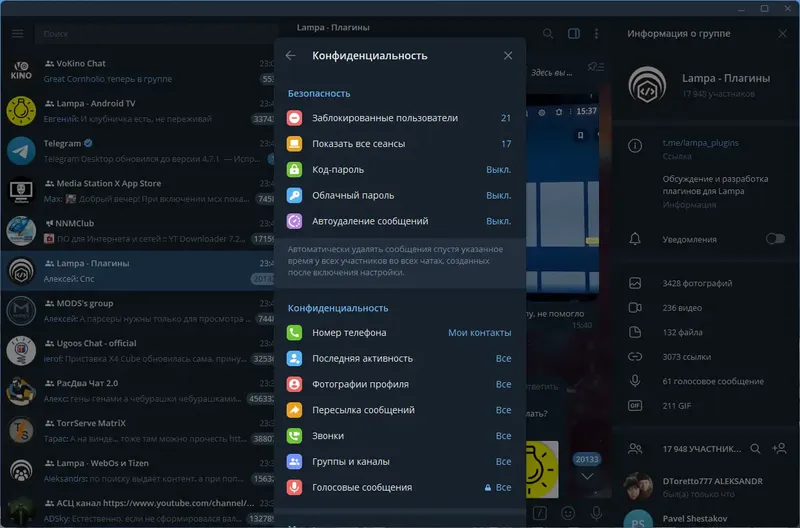
Task: Open the VoKino Chat conversation
Action: [x=138, y=71]
